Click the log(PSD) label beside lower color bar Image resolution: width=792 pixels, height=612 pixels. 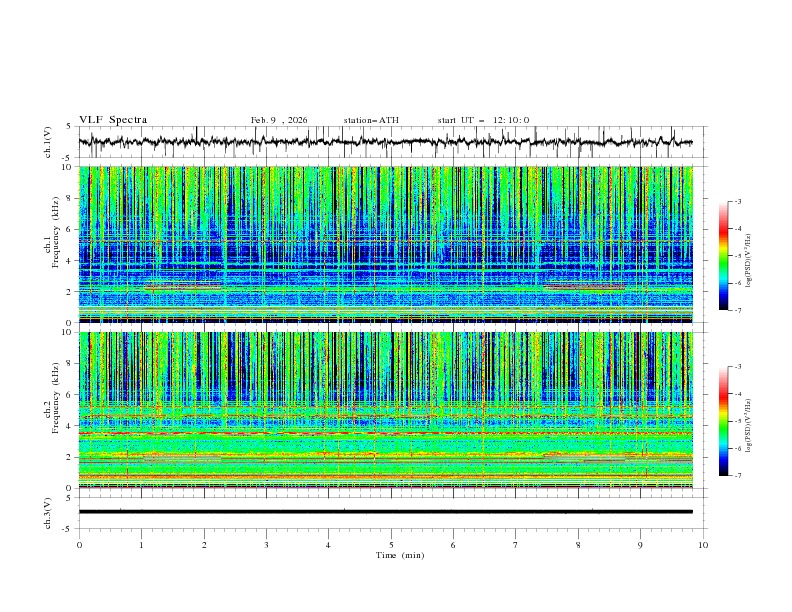click(x=749, y=421)
